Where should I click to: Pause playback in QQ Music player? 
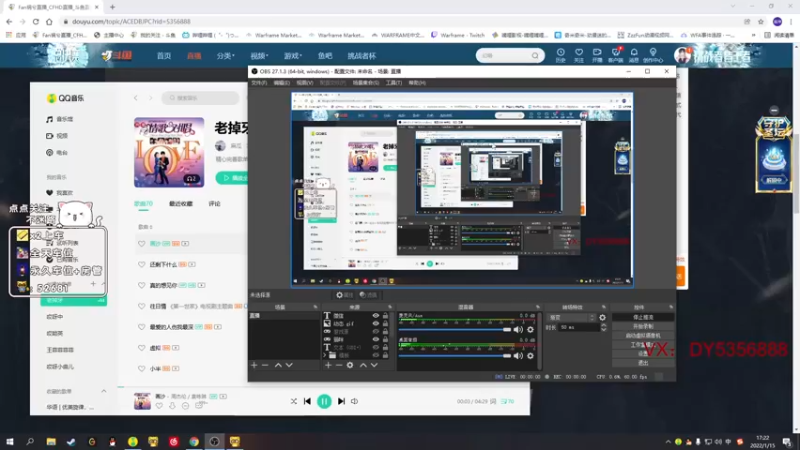(x=324, y=402)
